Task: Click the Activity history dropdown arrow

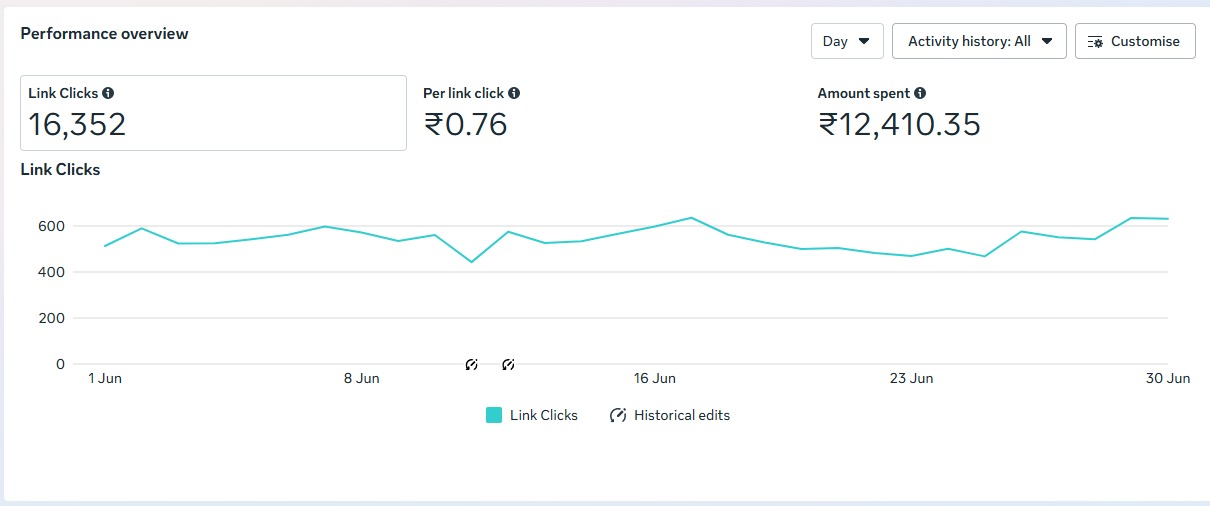Action: tap(1047, 42)
